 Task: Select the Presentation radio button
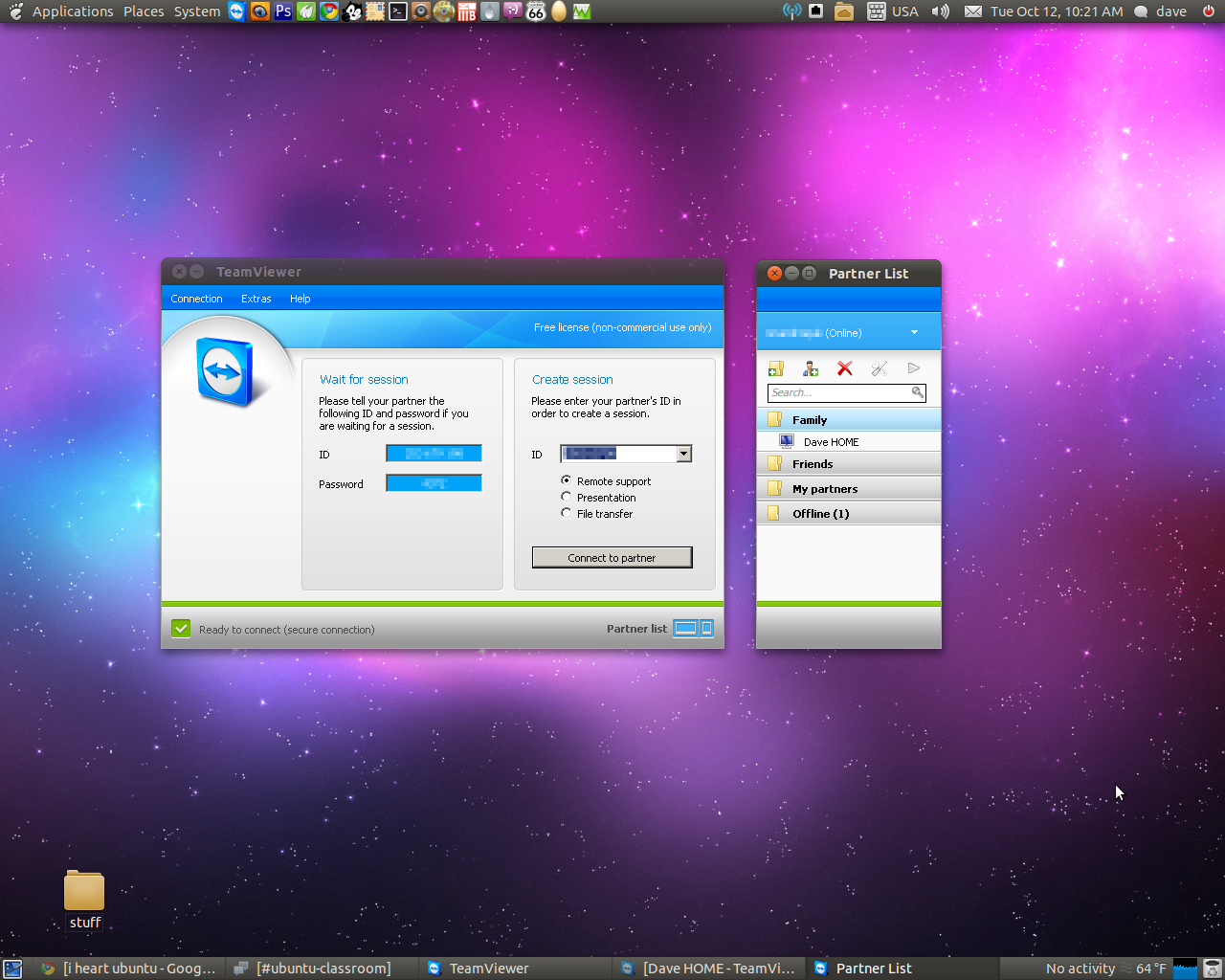click(x=567, y=497)
